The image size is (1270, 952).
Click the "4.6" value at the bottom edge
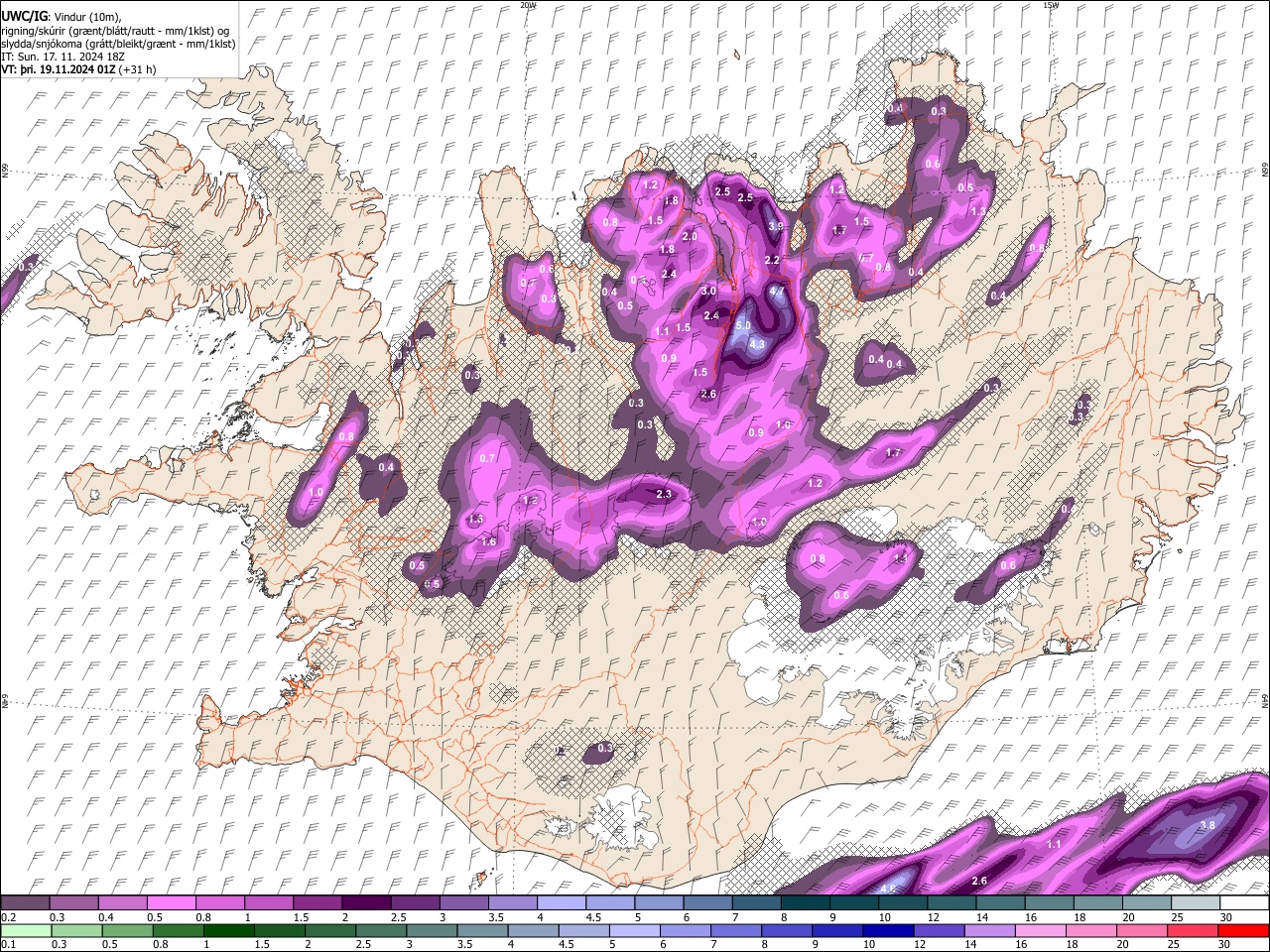888,889
